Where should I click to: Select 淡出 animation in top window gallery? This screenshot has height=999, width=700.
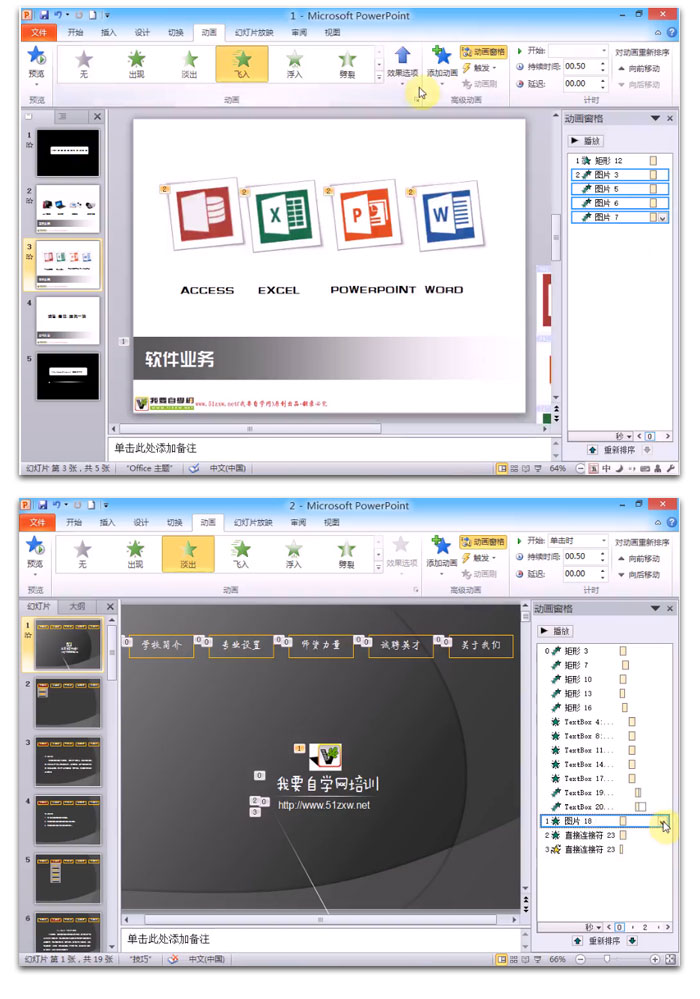(x=189, y=63)
